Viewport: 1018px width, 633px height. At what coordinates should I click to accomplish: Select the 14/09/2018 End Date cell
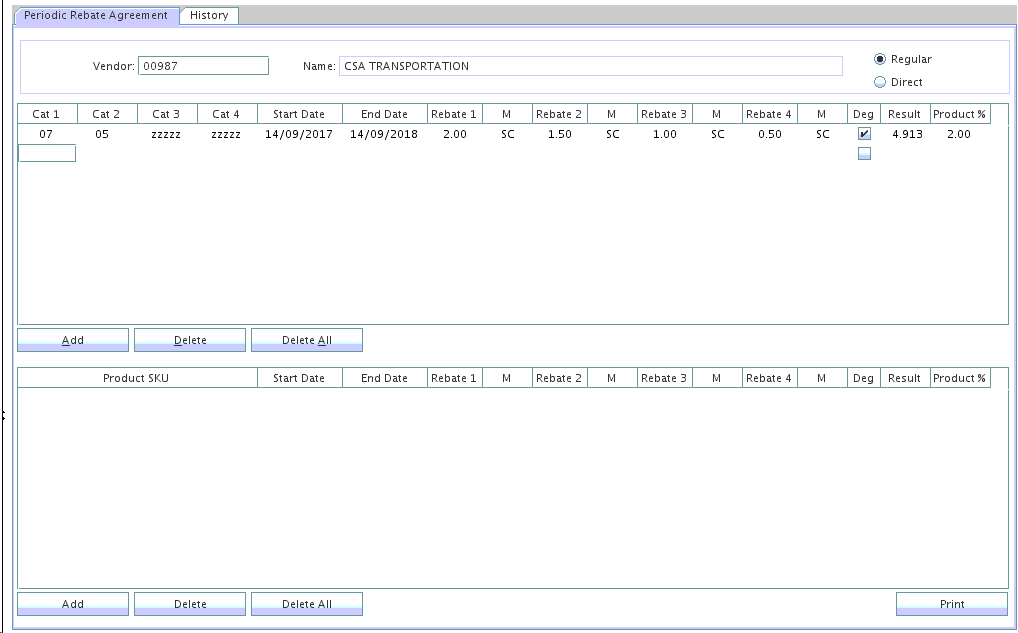384,134
